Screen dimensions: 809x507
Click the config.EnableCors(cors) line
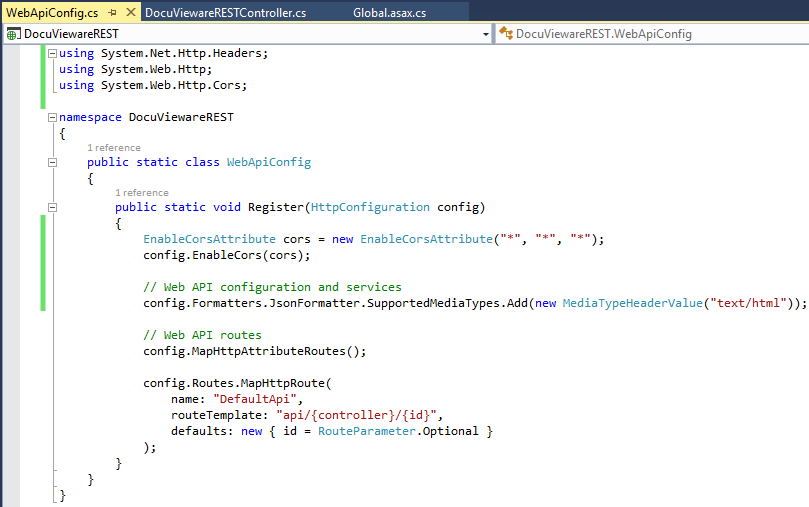coord(227,255)
